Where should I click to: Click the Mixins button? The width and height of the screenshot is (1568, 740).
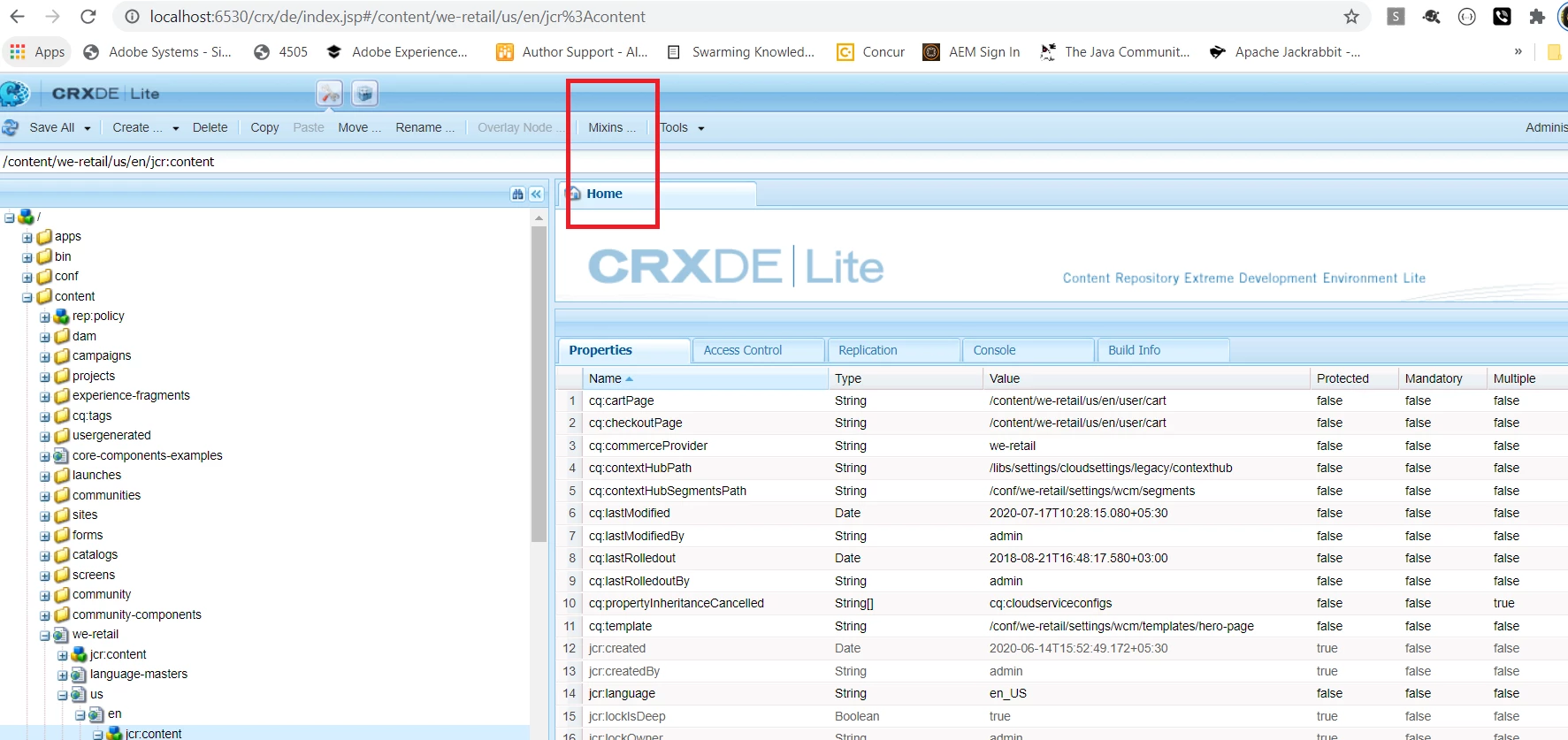(x=612, y=127)
